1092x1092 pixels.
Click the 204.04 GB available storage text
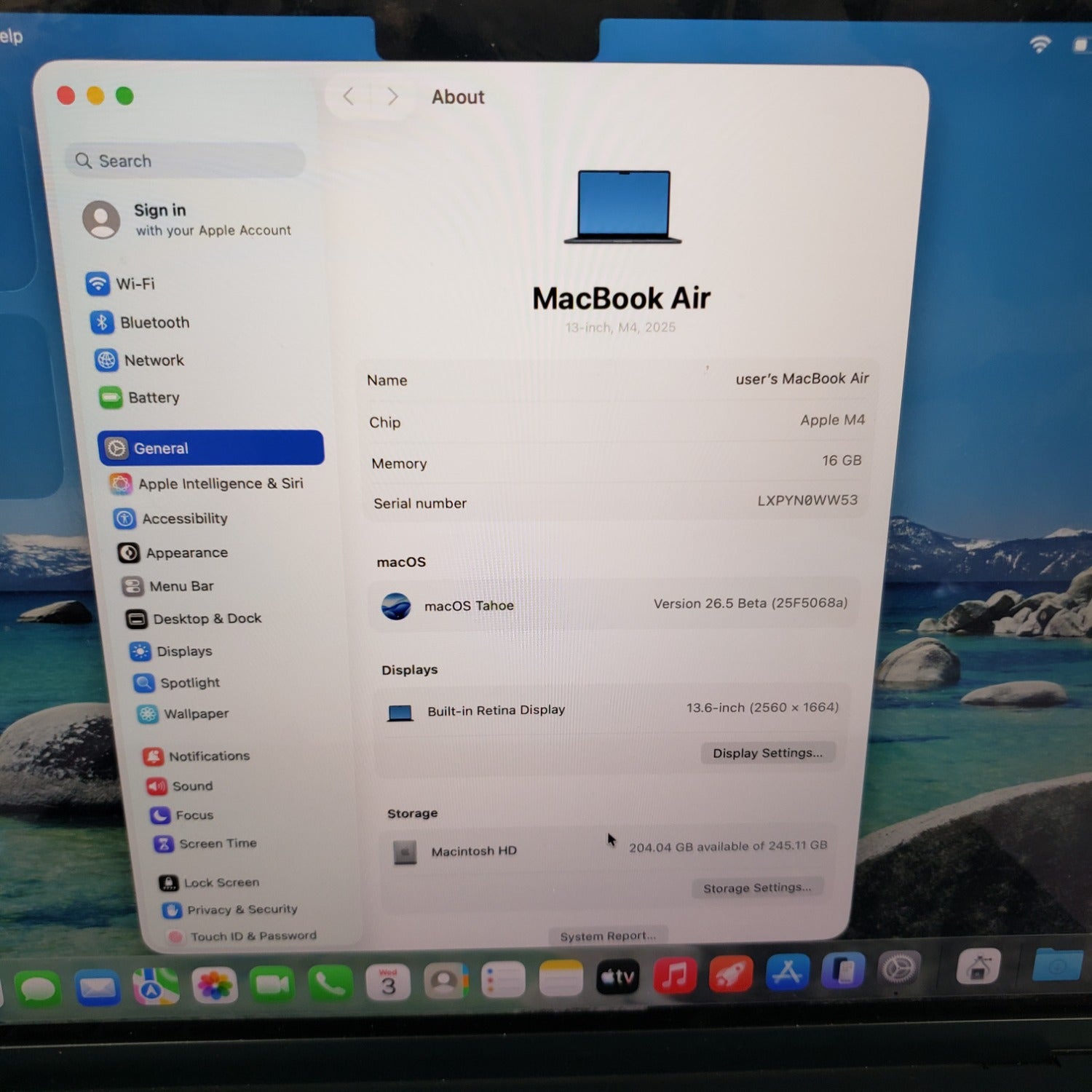tap(727, 846)
